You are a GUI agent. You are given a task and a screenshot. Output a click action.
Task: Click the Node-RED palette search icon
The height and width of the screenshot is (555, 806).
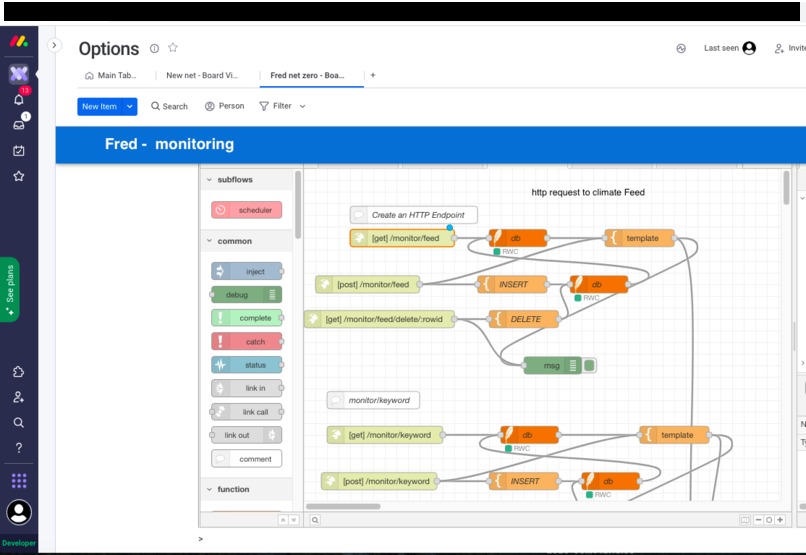315,520
